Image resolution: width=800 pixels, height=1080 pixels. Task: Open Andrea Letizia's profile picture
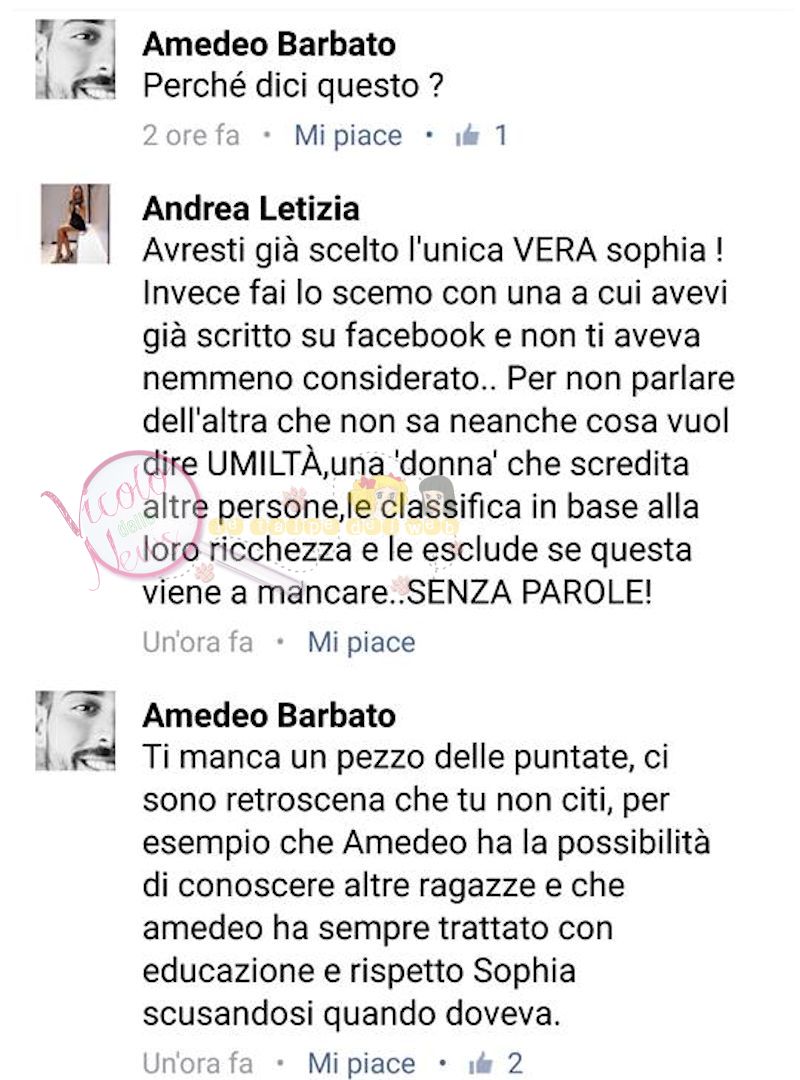[75, 223]
